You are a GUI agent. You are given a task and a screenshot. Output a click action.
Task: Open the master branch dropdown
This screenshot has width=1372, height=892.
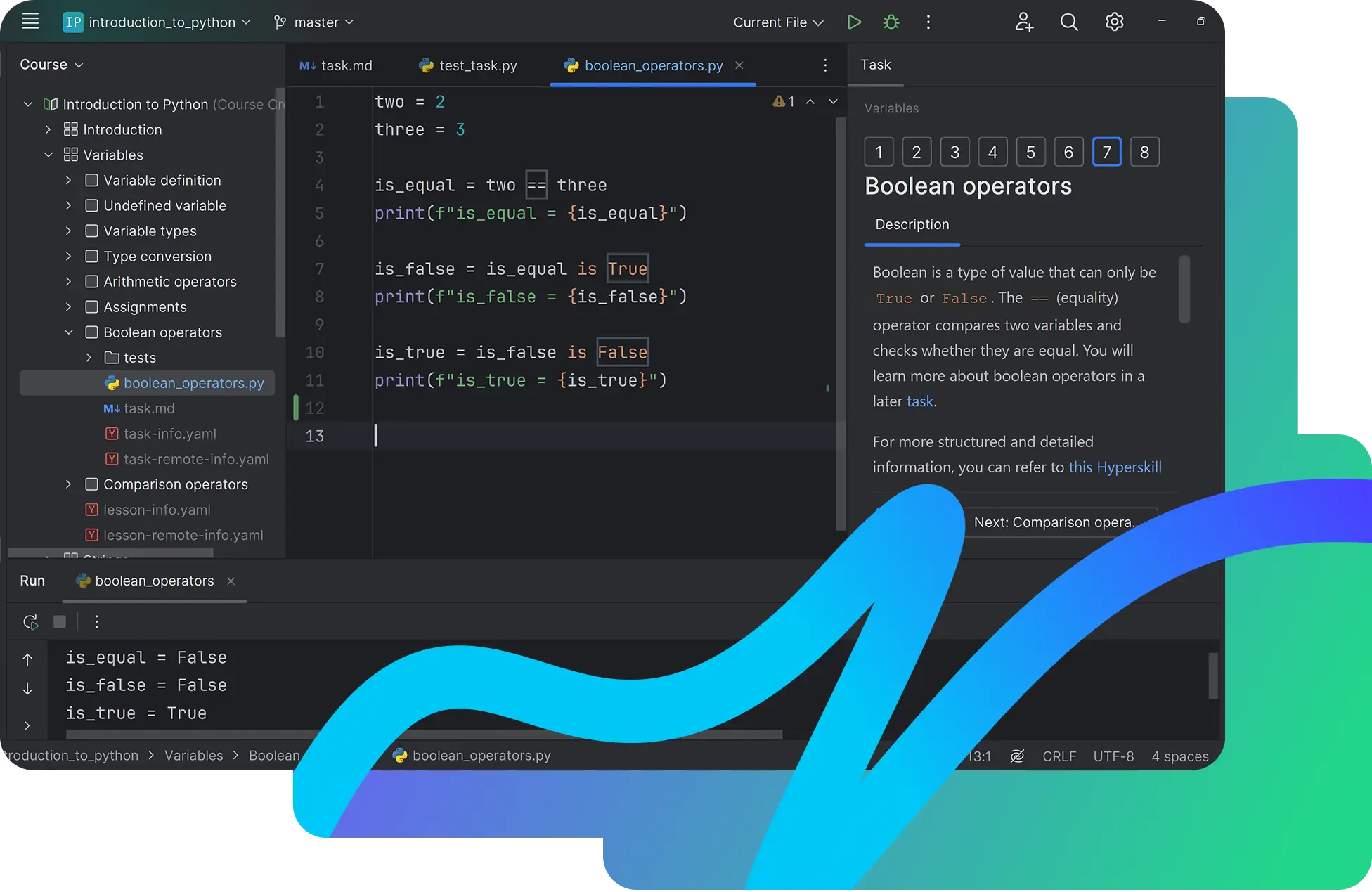[x=313, y=22]
